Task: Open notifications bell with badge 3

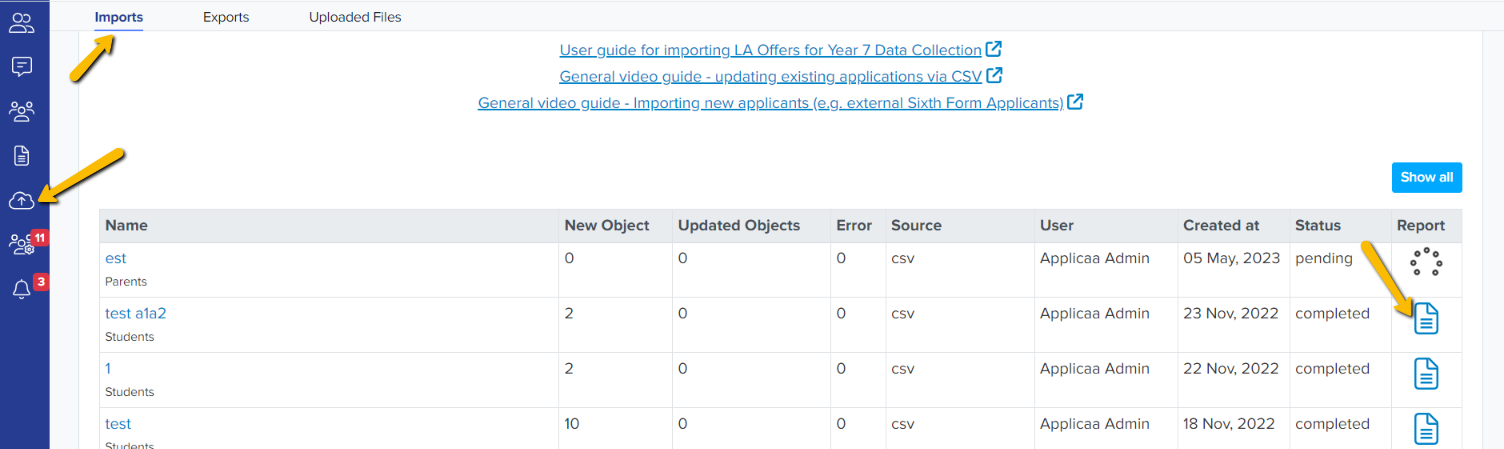Action: [x=21, y=290]
